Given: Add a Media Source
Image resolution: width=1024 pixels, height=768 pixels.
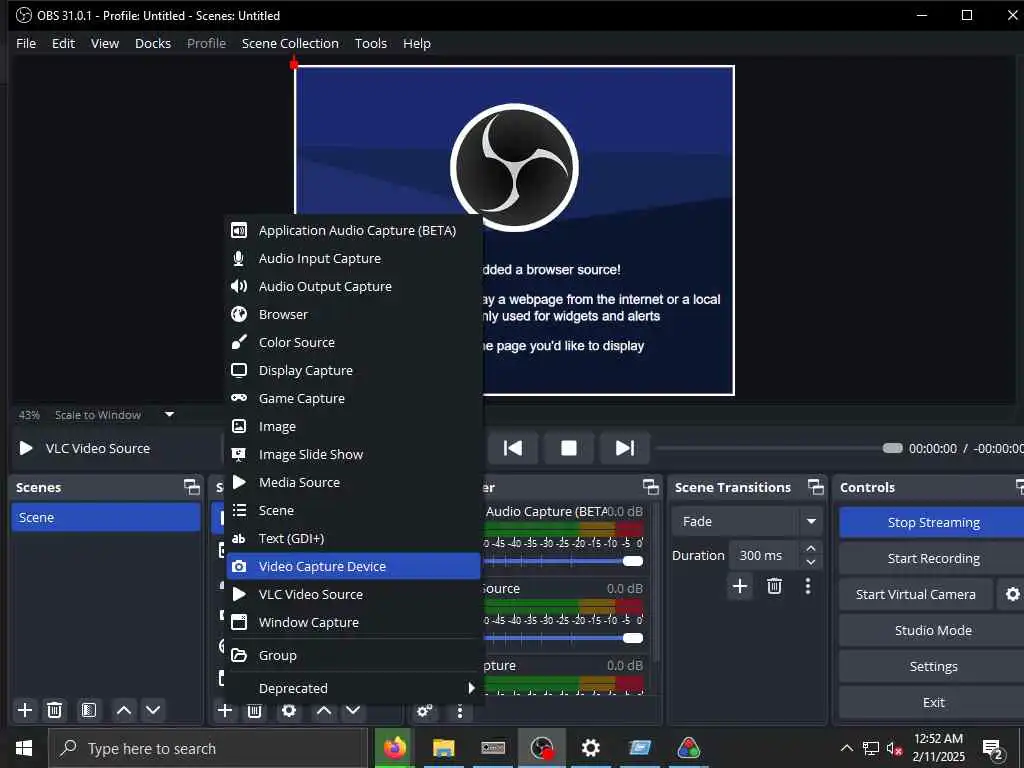Looking at the screenshot, I should (x=353, y=483).
